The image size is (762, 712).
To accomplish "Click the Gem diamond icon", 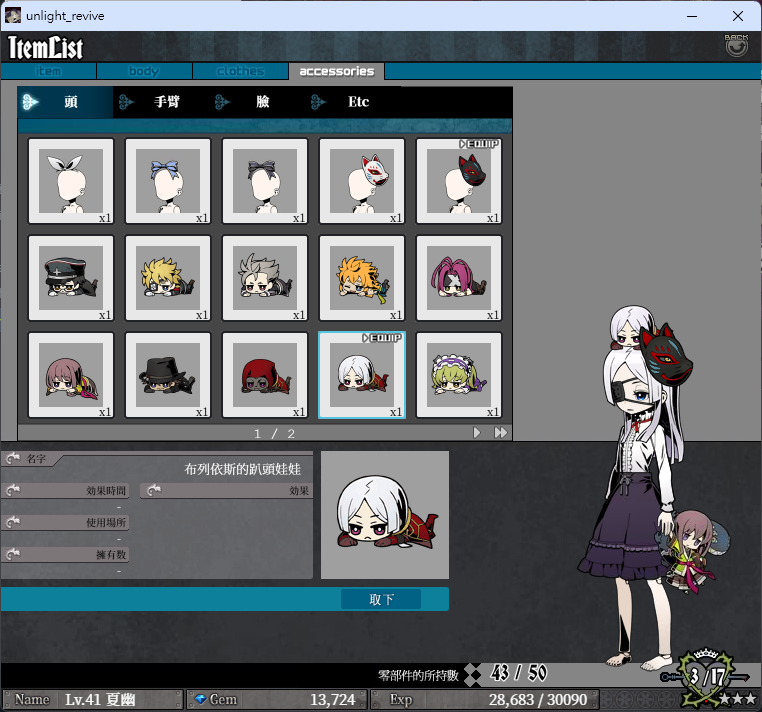I will (x=200, y=699).
